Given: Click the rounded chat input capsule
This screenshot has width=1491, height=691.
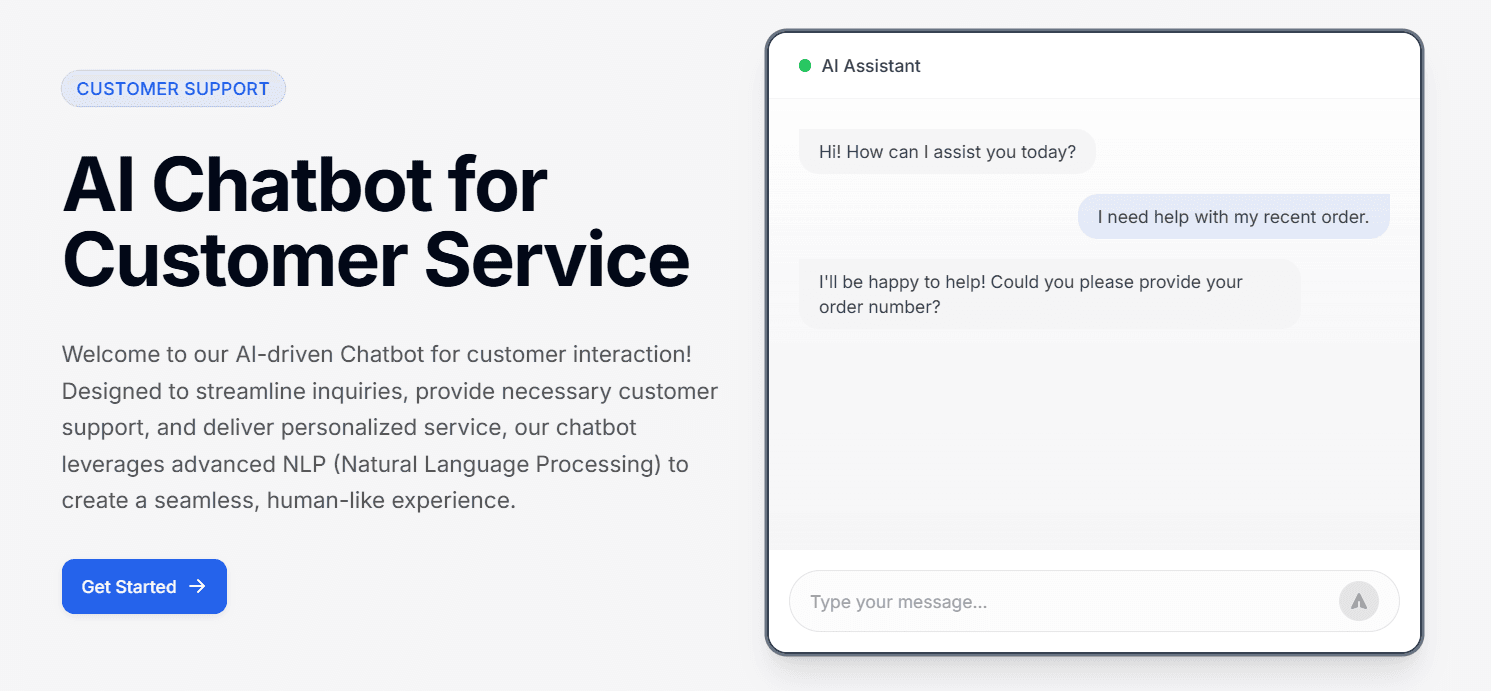Looking at the screenshot, I should click(1095, 601).
